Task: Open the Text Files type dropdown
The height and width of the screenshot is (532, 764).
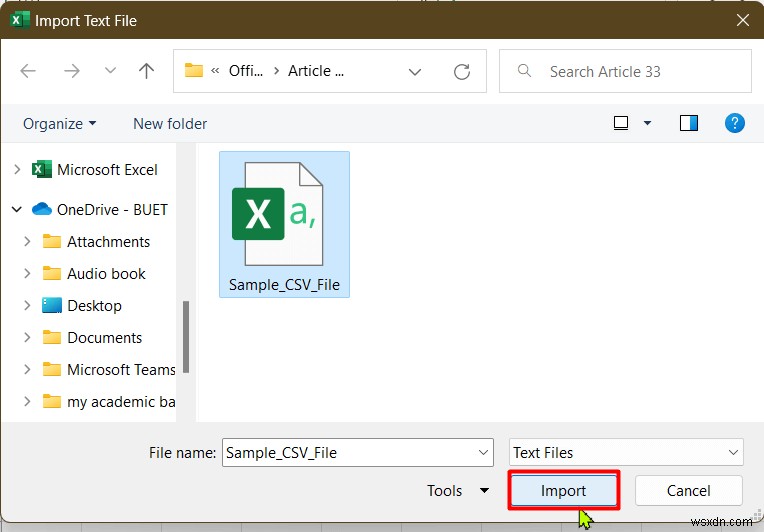Action: [626, 453]
